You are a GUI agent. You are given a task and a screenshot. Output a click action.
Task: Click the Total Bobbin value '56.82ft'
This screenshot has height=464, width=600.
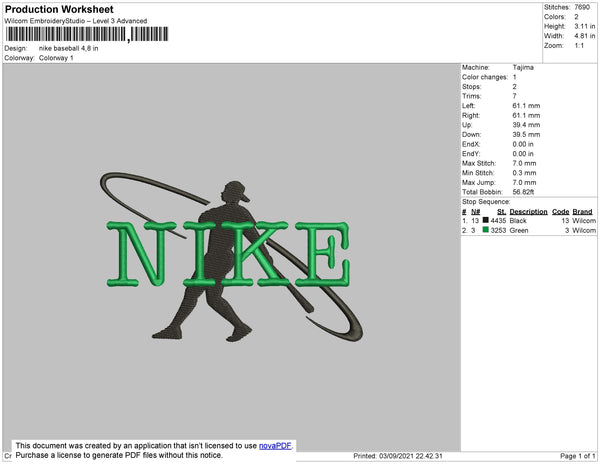click(x=523, y=192)
